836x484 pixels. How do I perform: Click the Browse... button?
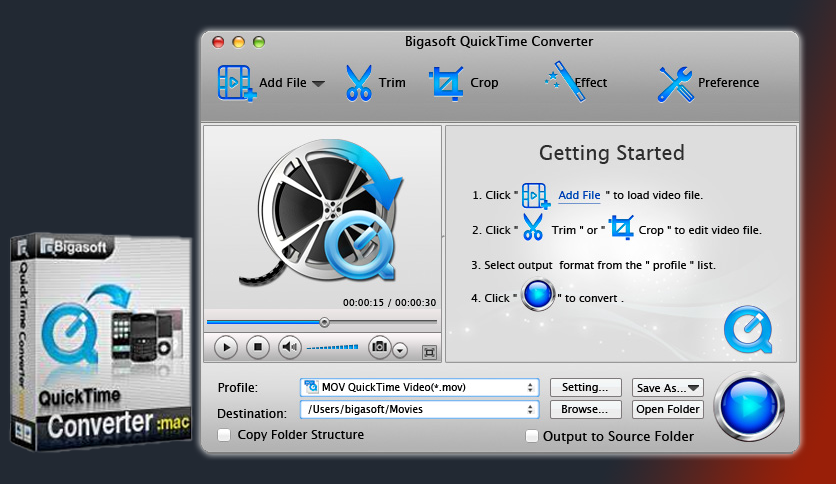point(585,409)
